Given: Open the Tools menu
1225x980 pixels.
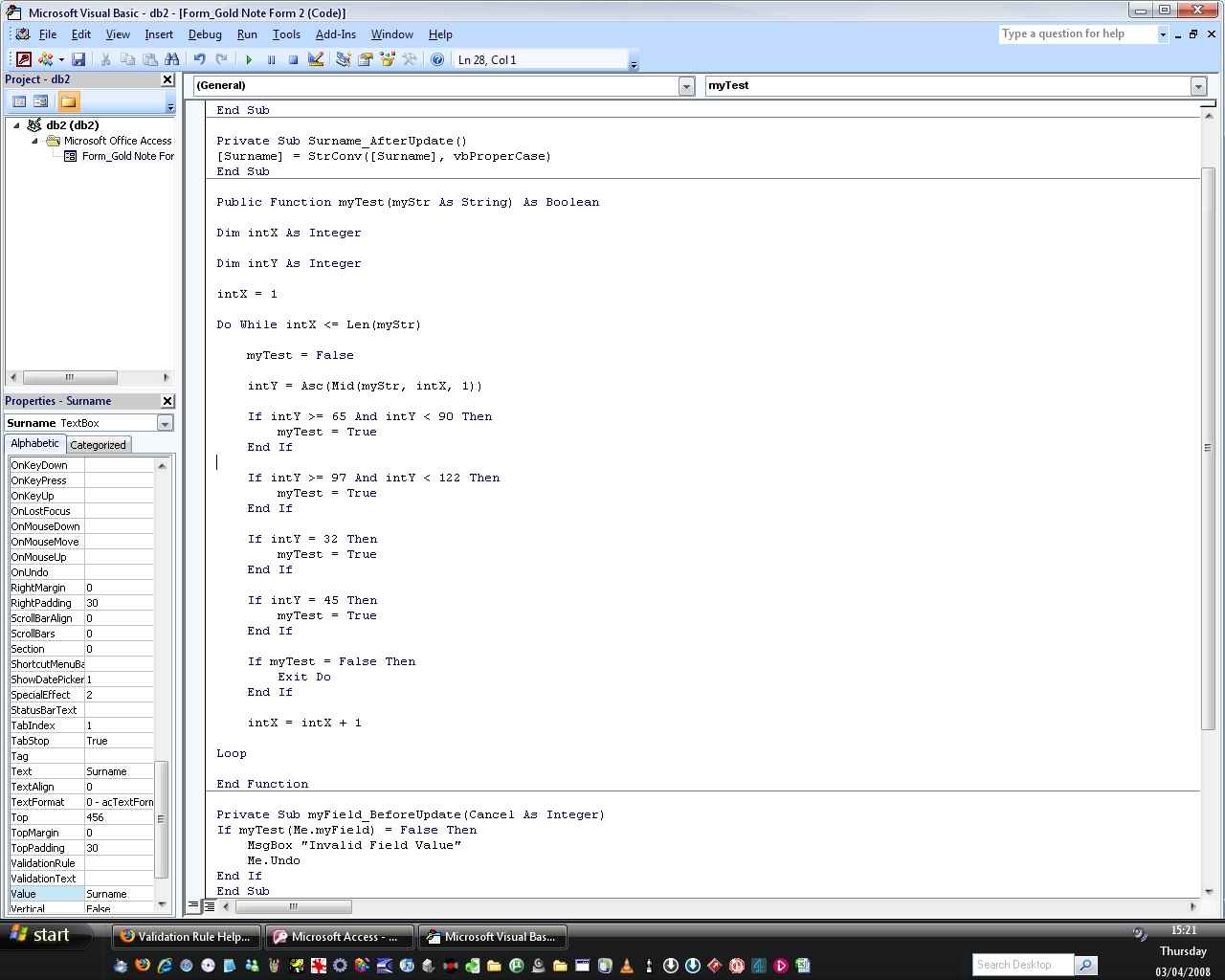Looking at the screenshot, I should pos(286,34).
